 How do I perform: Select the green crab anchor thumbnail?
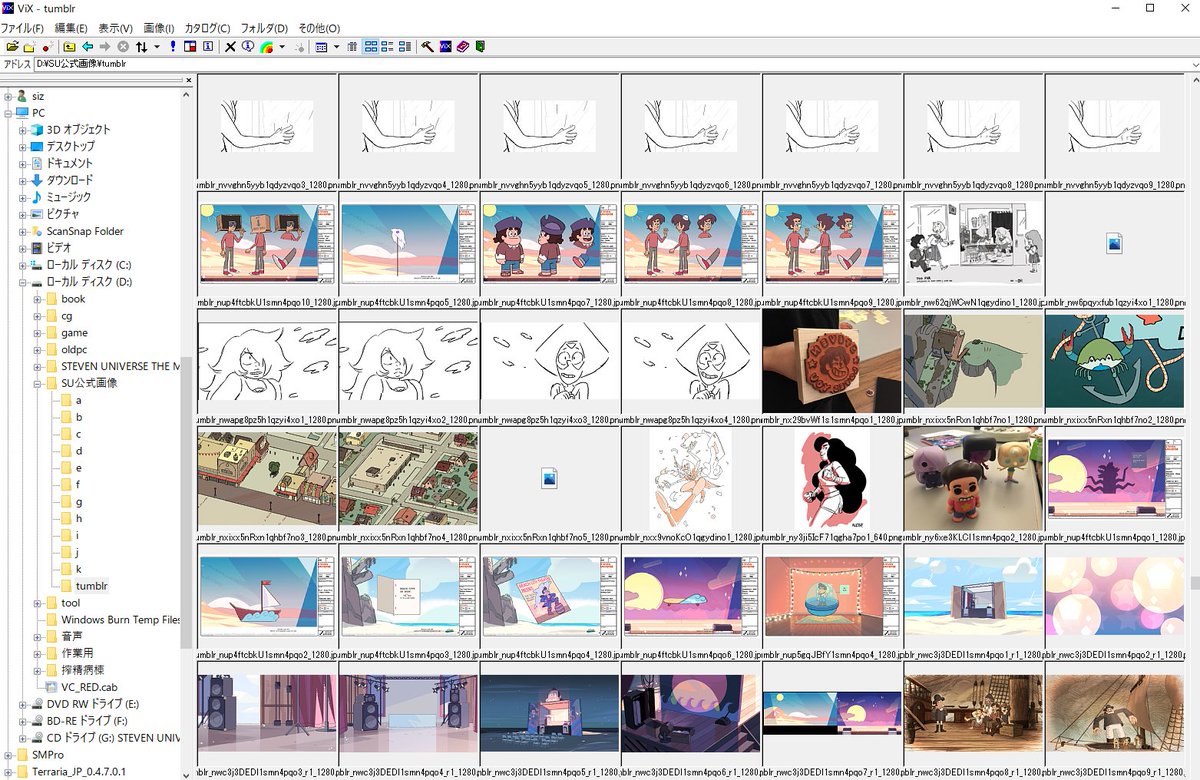pos(1114,361)
